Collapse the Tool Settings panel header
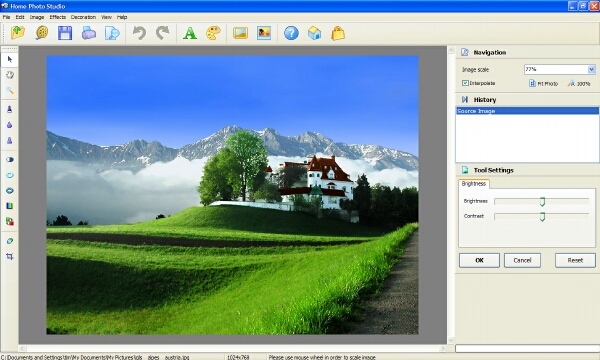Screen dimensions: 600x360 tap(527, 170)
